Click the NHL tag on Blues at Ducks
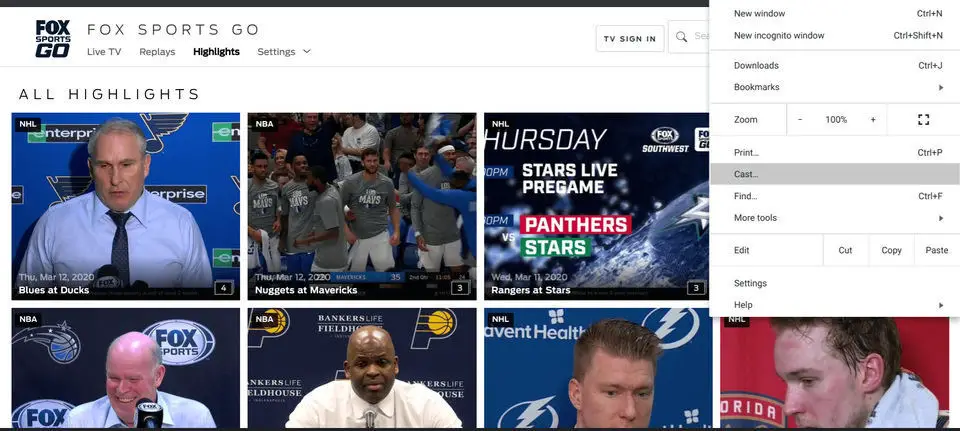Image resolution: width=960 pixels, height=431 pixels. click(x=28, y=124)
